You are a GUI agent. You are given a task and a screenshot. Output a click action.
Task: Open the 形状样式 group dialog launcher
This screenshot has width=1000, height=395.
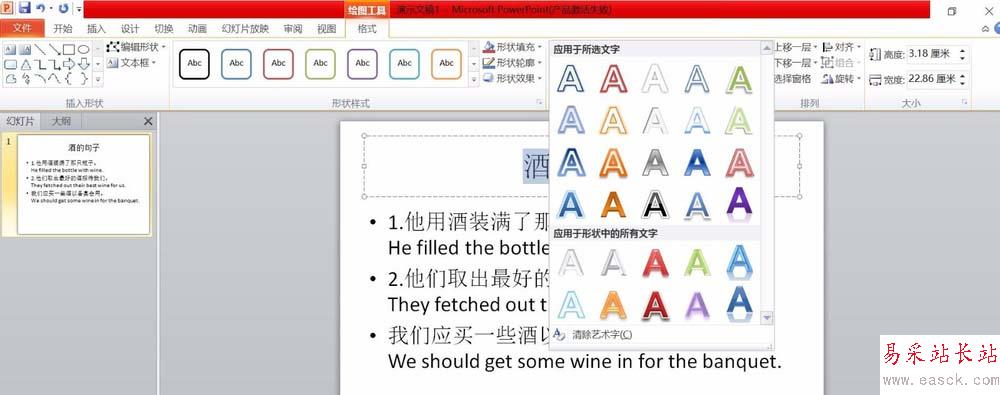click(x=540, y=102)
